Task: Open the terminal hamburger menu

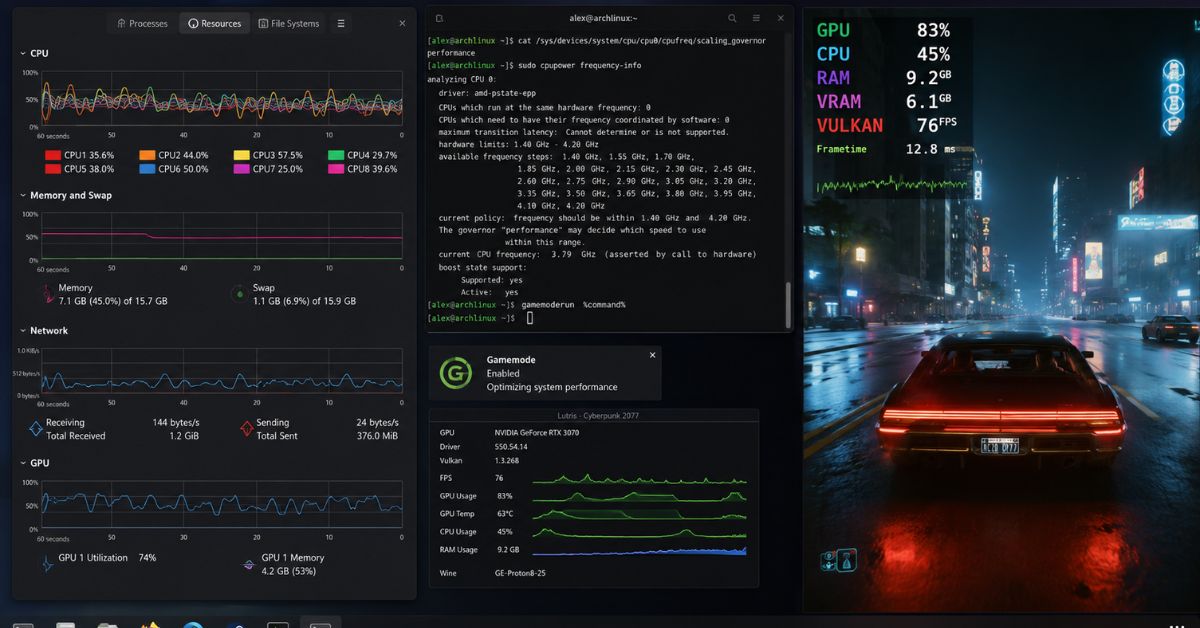Action: (x=756, y=19)
